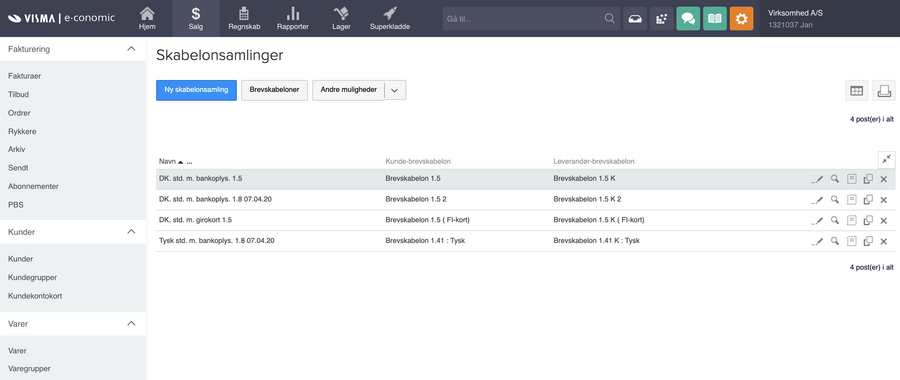Open the green book help icon

pos(715,18)
